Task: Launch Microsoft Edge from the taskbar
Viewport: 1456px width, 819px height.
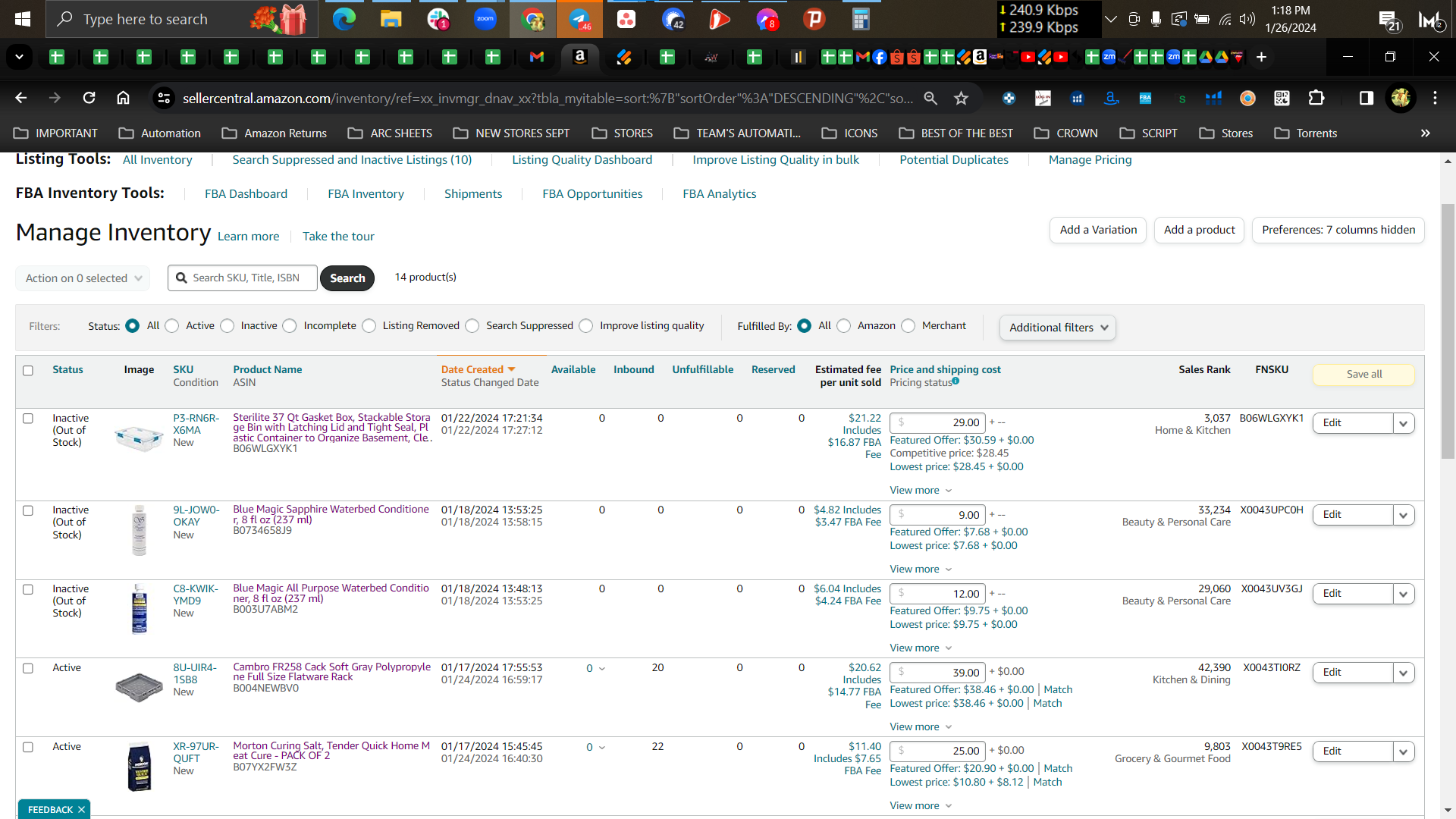Action: (x=344, y=19)
